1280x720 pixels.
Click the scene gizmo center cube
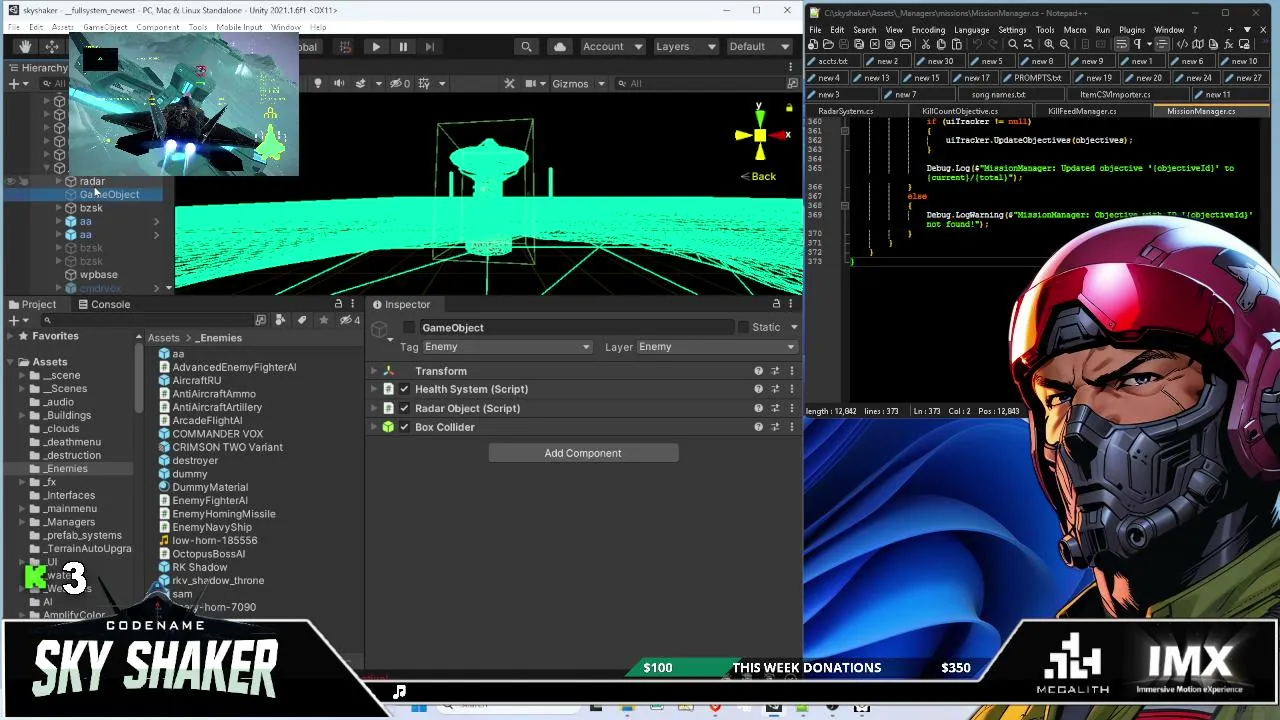pos(760,136)
